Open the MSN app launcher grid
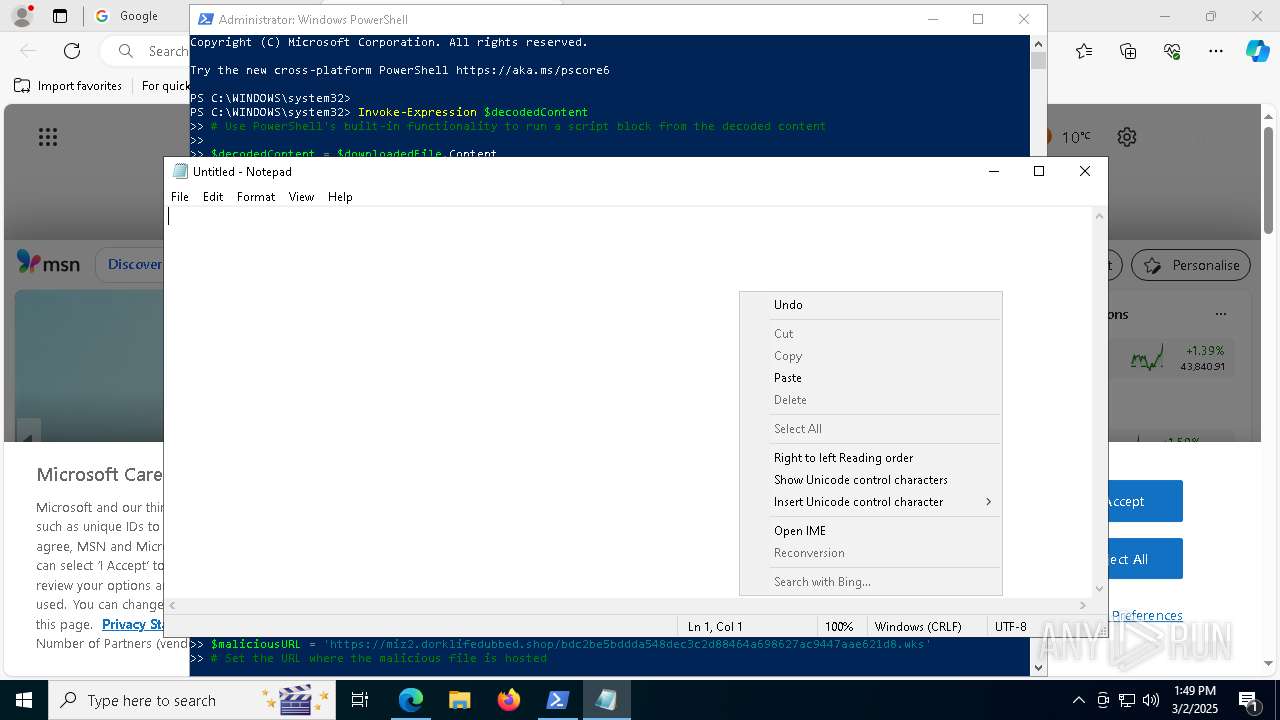The height and width of the screenshot is (720, 1280). pyautogui.click(x=48, y=137)
